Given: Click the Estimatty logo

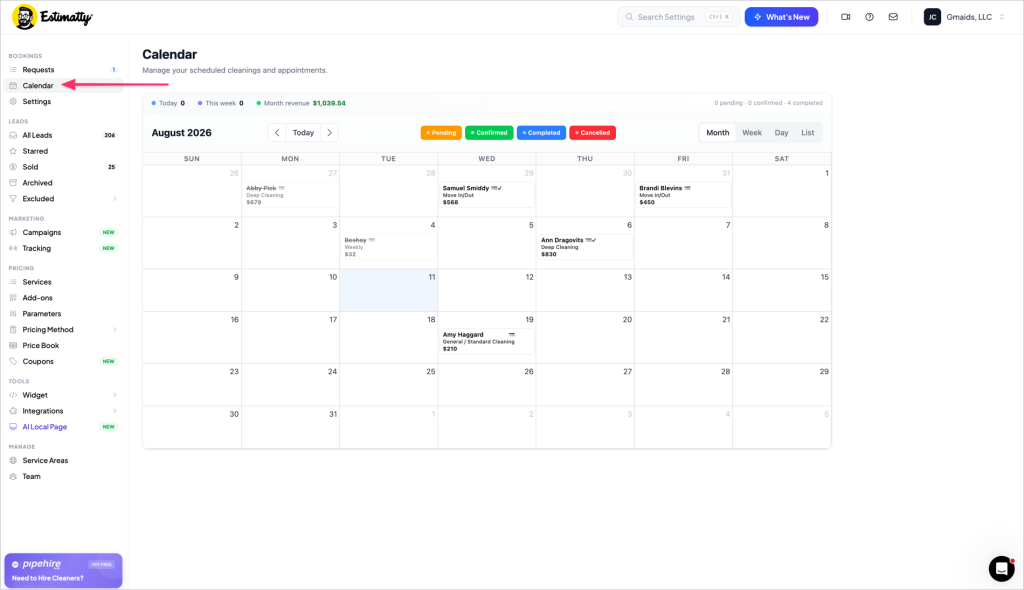Looking at the screenshot, I should pyautogui.click(x=52, y=17).
